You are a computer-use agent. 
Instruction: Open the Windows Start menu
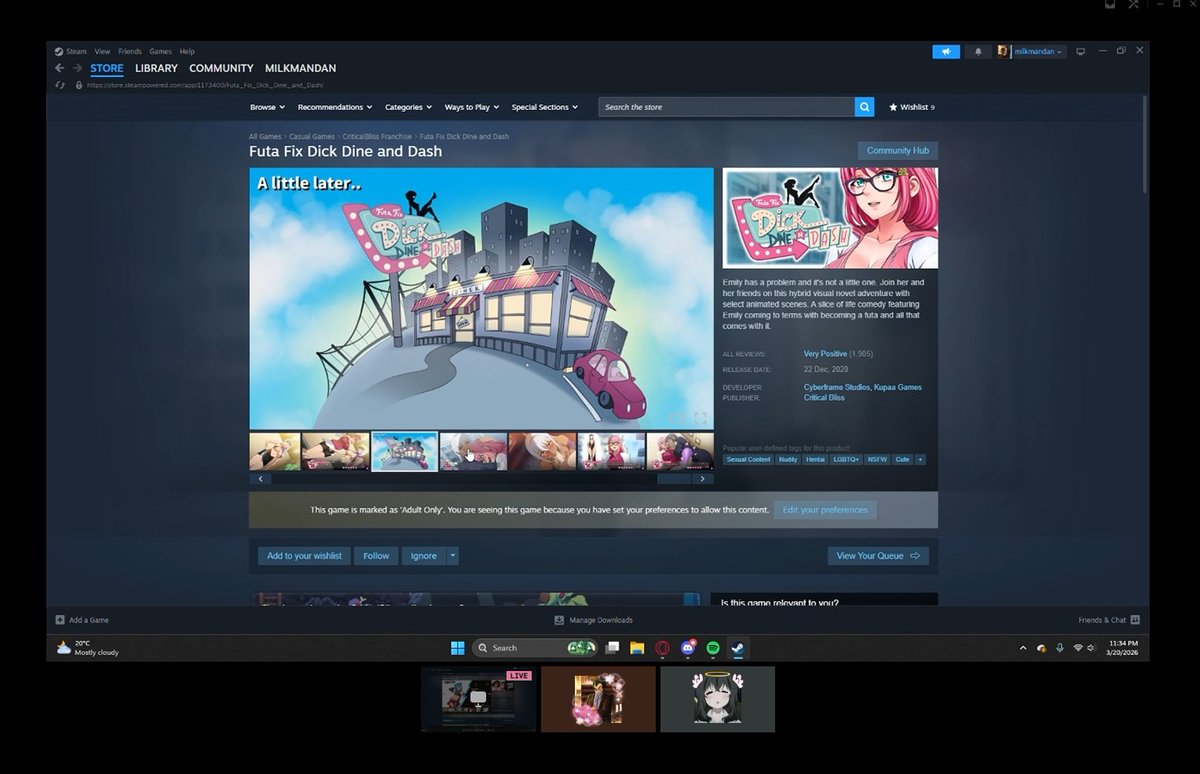click(x=457, y=648)
